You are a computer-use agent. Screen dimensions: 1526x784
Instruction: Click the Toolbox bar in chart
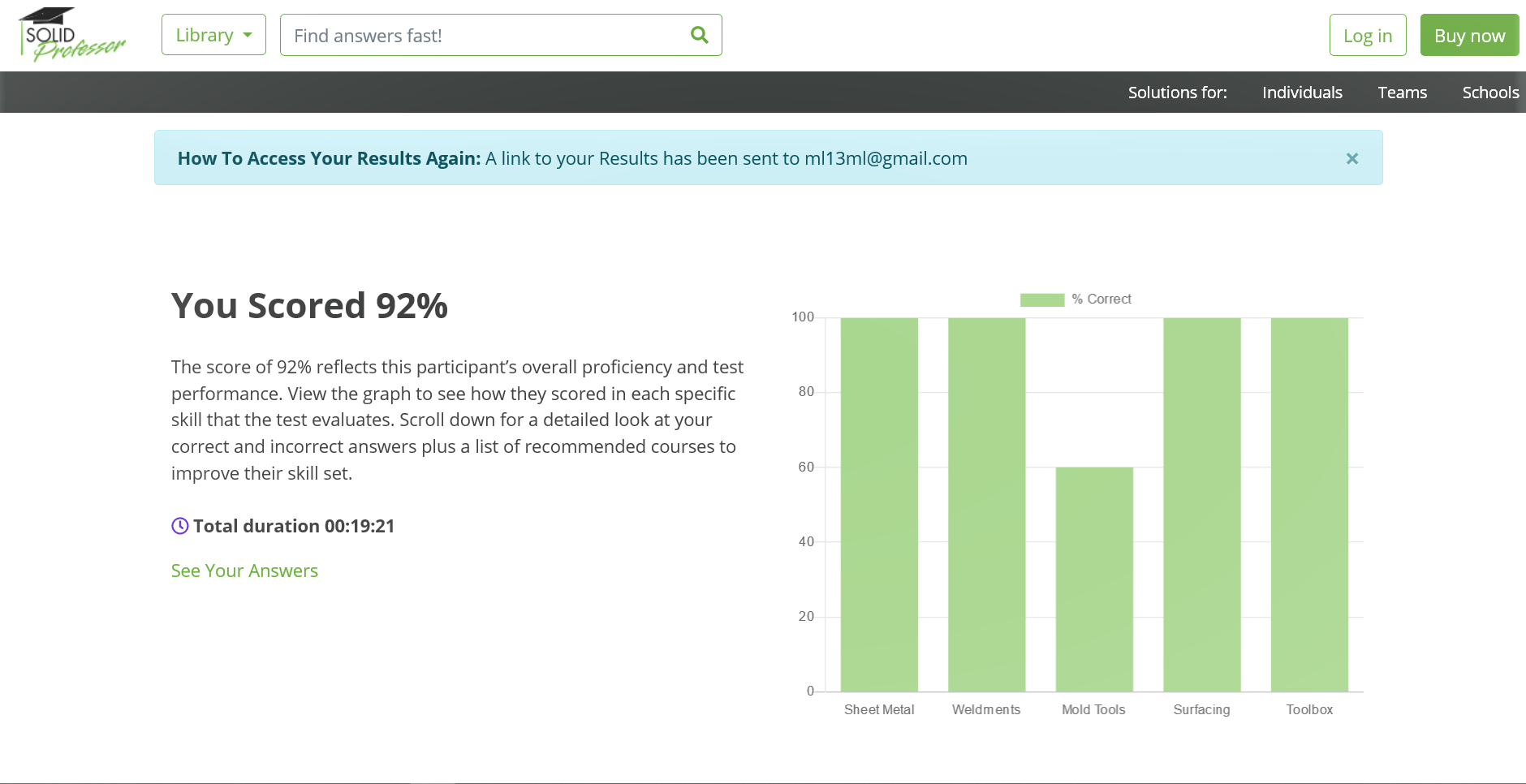pos(1309,504)
